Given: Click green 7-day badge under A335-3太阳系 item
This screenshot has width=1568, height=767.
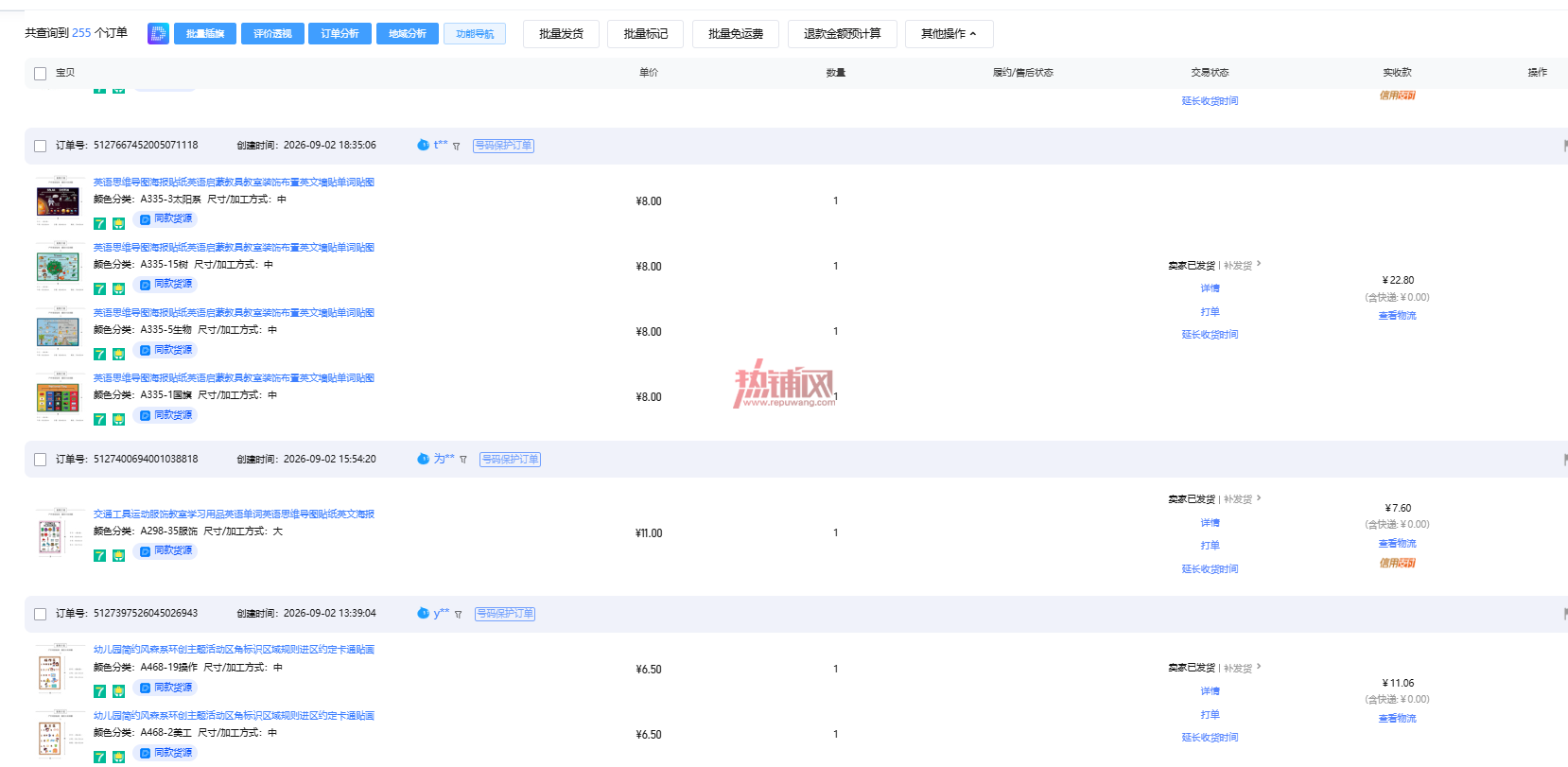Looking at the screenshot, I should tap(99, 224).
